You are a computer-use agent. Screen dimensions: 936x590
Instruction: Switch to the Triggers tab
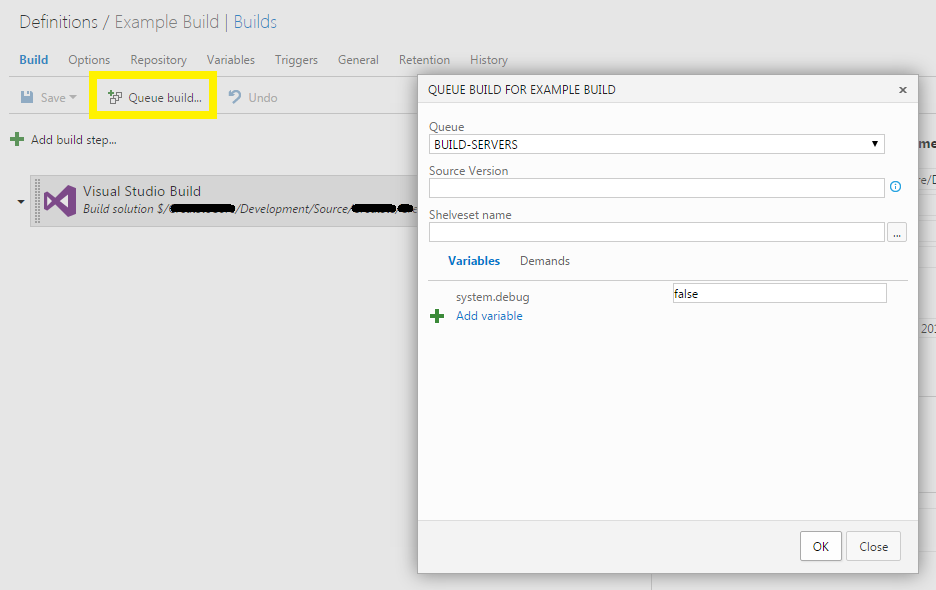click(x=296, y=60)
